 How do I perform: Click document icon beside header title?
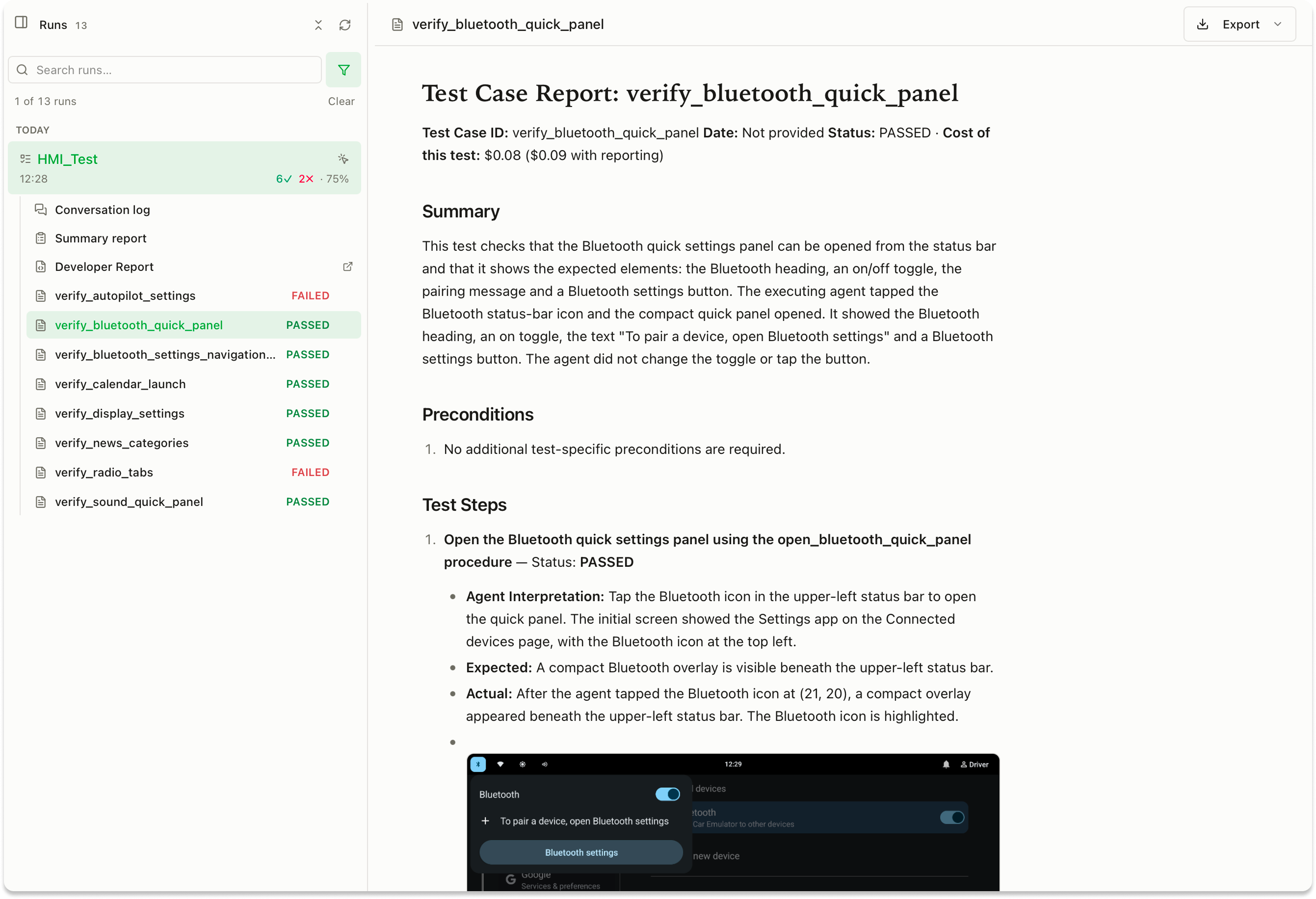tap(397, 25)
